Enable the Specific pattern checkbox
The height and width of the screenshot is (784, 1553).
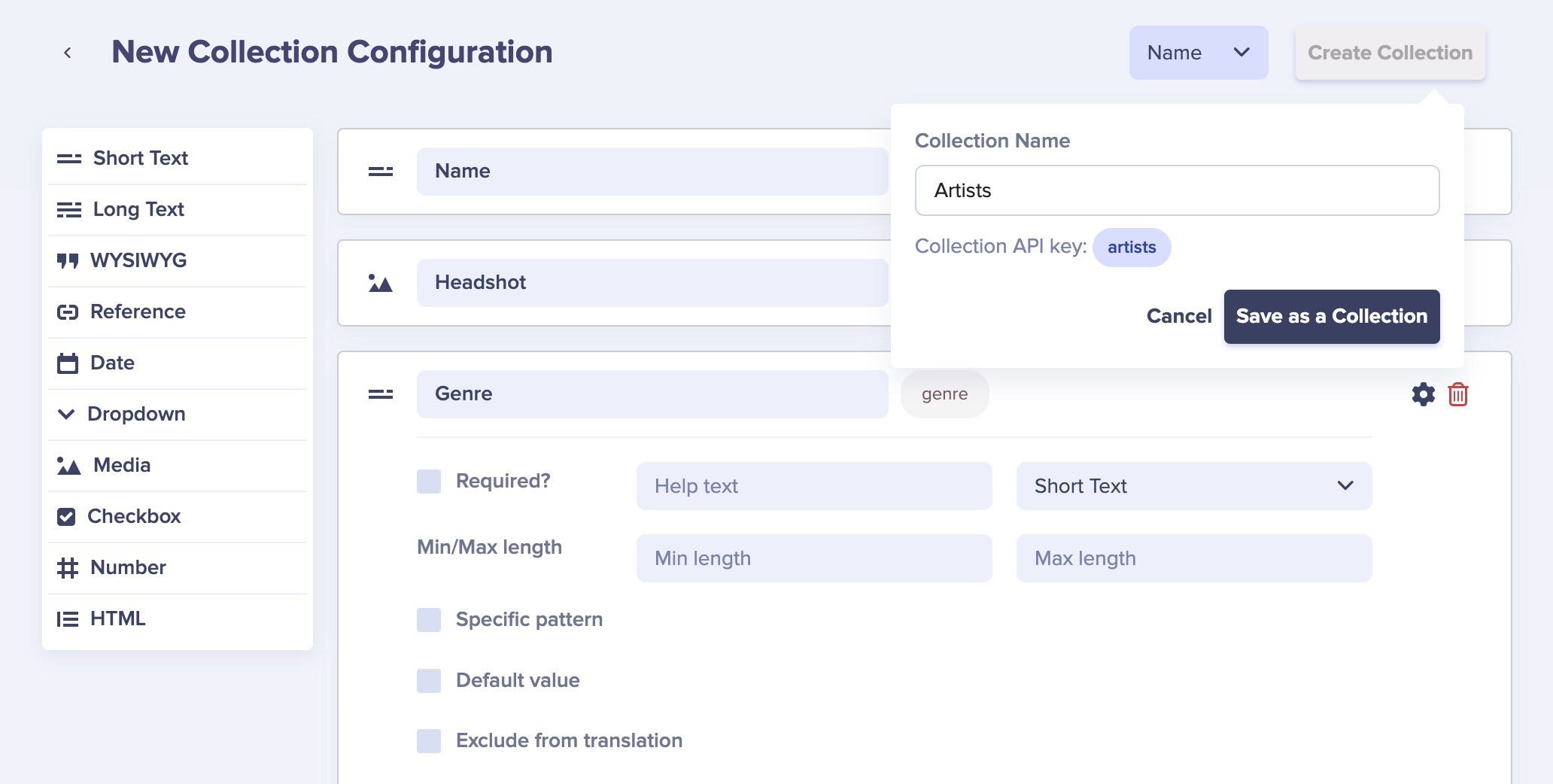(429, 620)
